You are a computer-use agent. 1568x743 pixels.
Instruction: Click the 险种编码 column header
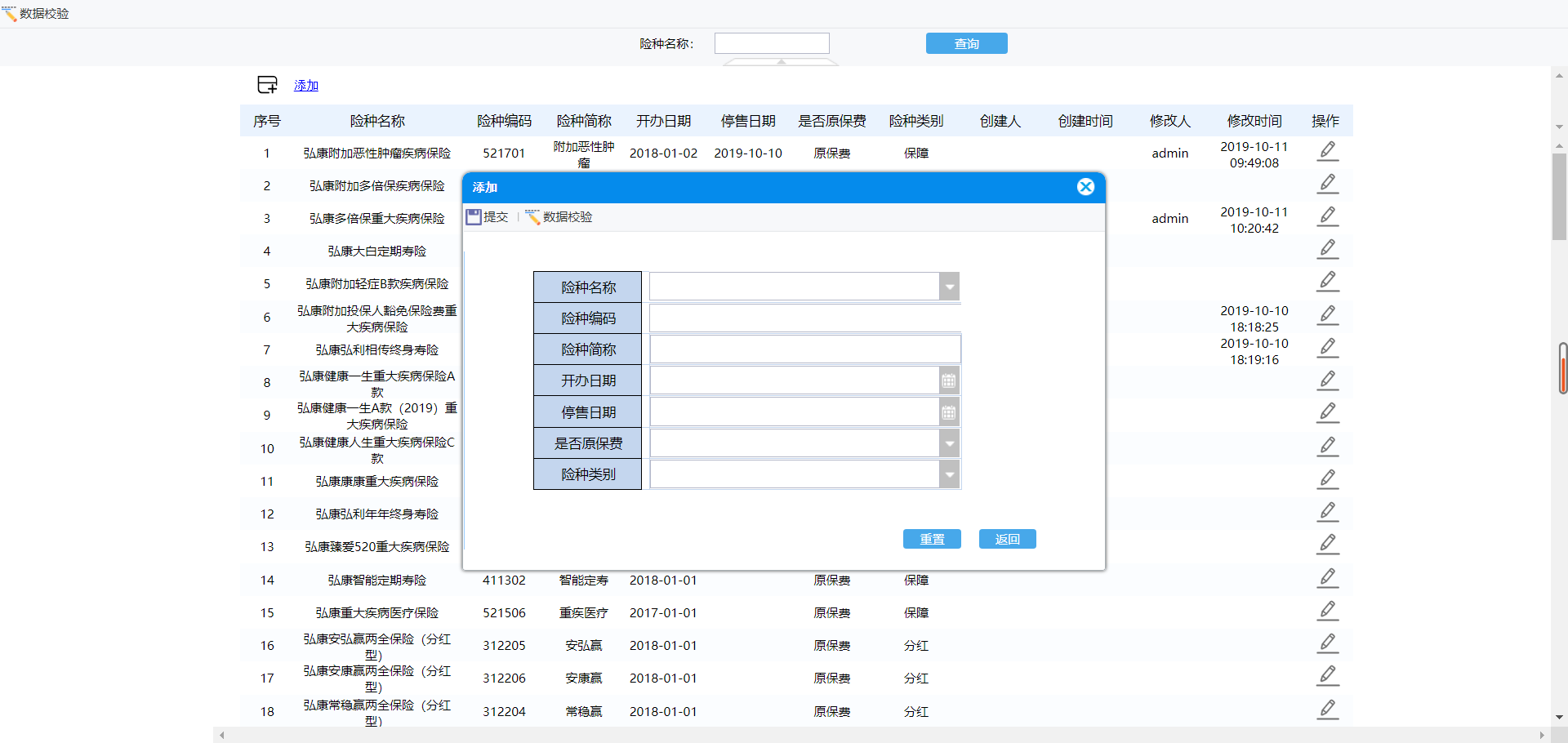pos(504,121)
